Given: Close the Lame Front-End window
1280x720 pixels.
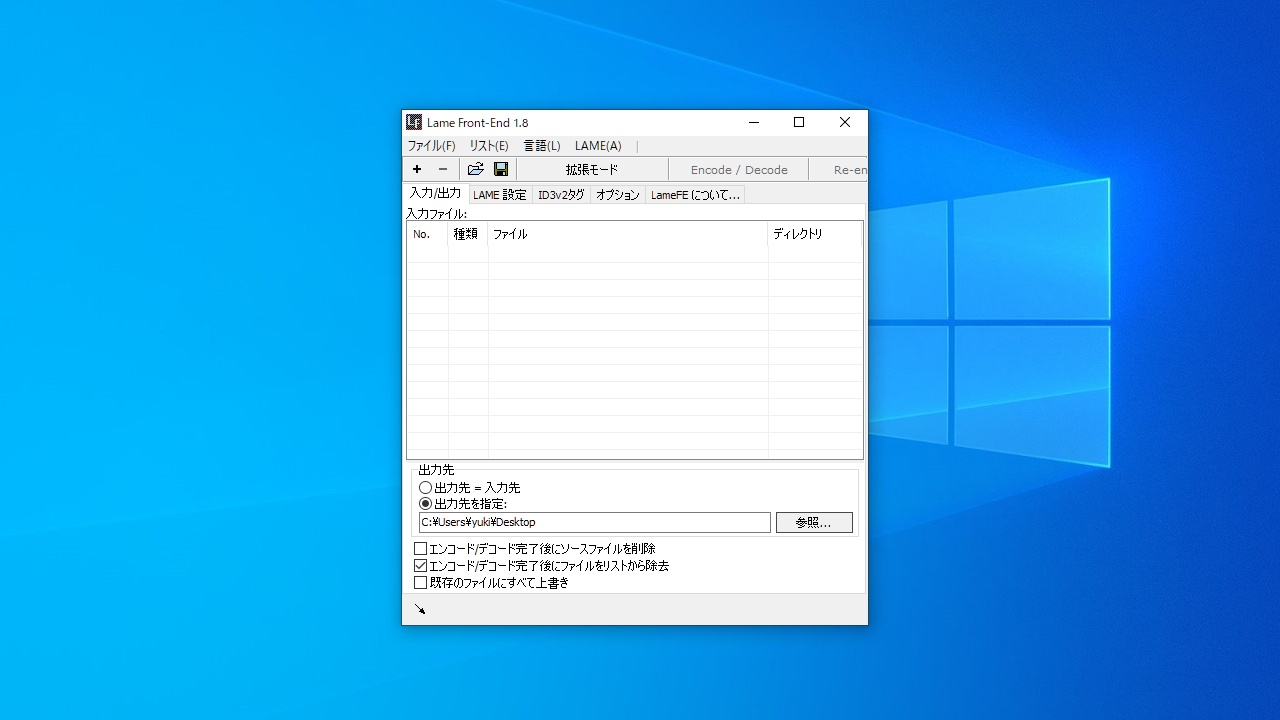Looking at the screenshot, I should (845, 123).
